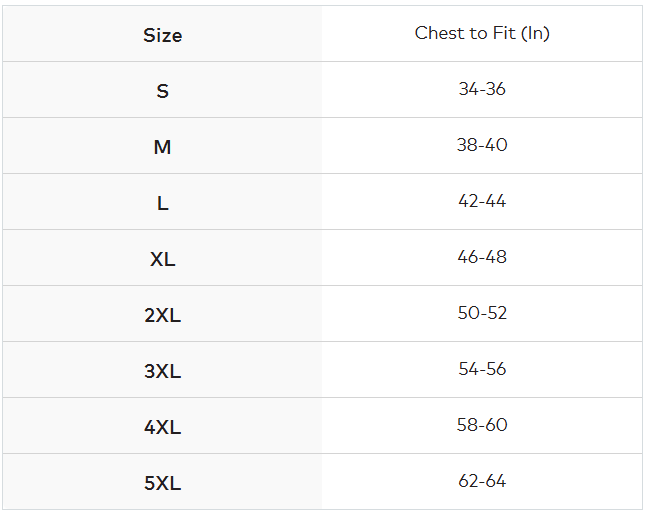Select the 3XL size cell
This screenshot has height=517, width=650.
[162, 371]
